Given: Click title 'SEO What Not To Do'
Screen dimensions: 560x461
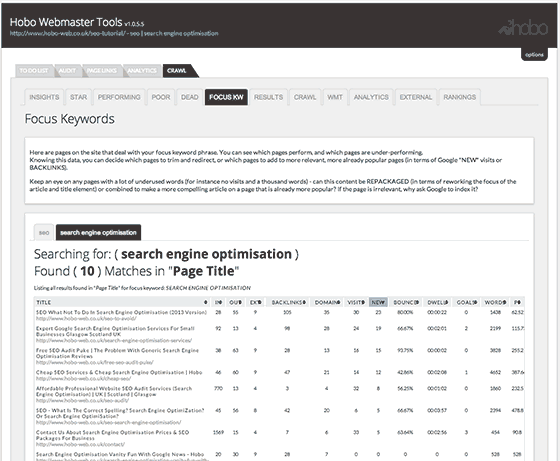Looking at the screenshot, I should click(x=121, y=312).
